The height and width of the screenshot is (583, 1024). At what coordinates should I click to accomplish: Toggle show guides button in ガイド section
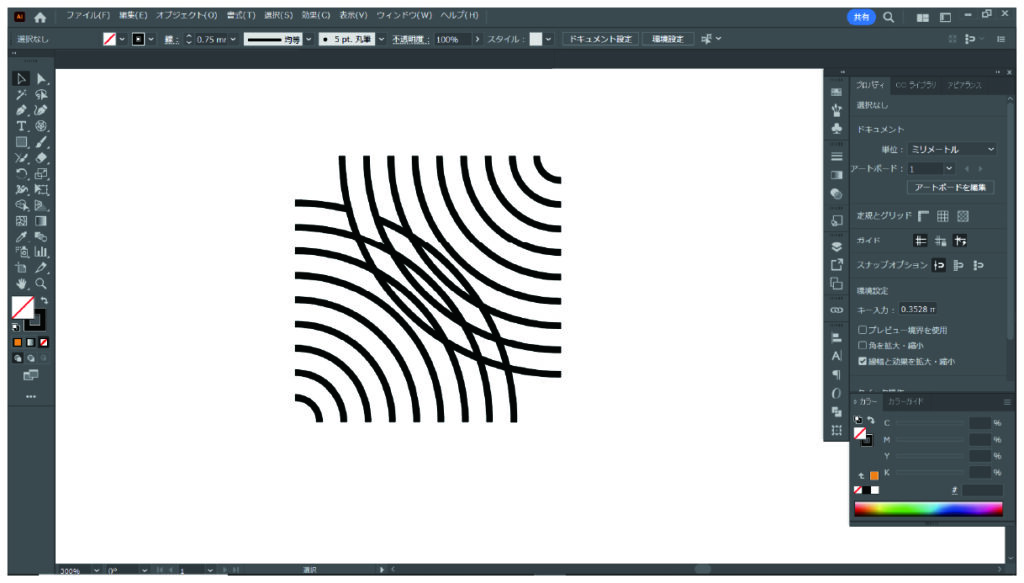(x=920, y=241)
